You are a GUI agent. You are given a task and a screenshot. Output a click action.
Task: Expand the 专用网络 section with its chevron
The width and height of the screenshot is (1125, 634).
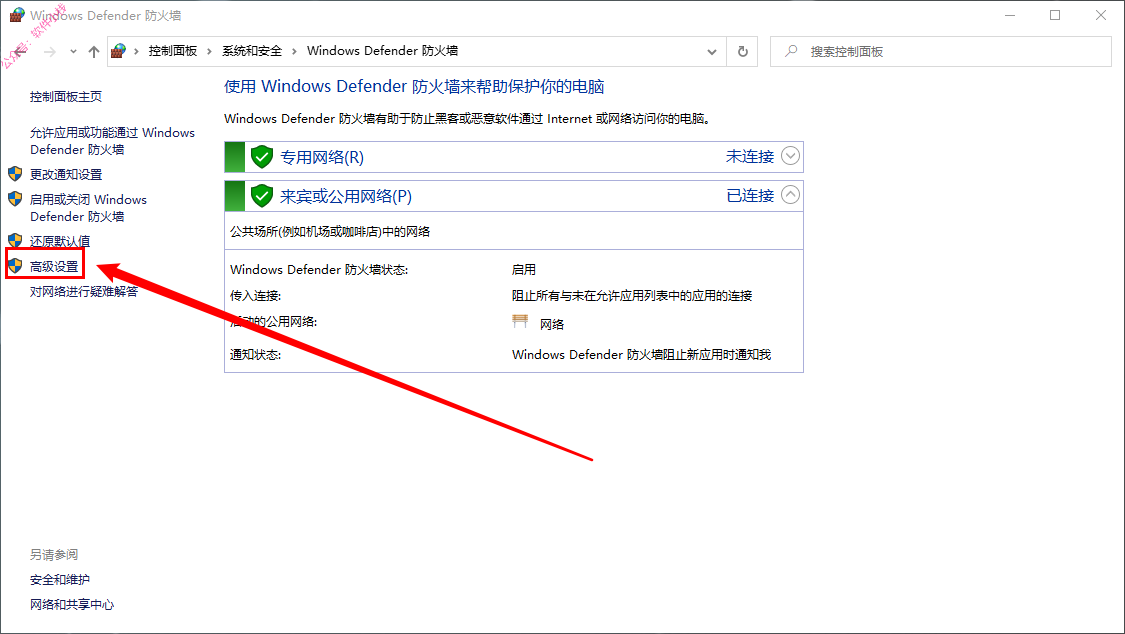(790, 156)
